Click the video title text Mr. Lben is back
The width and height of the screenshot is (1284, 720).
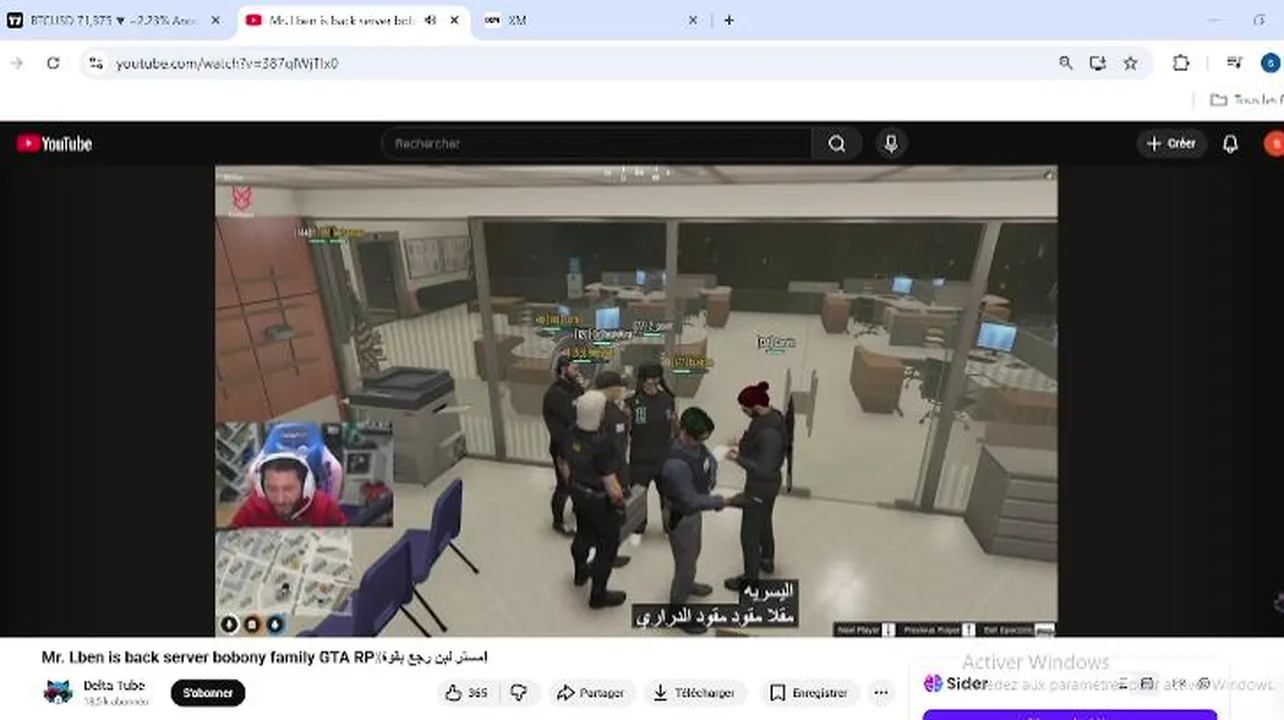pyautogui.click(x=264, y=657)
